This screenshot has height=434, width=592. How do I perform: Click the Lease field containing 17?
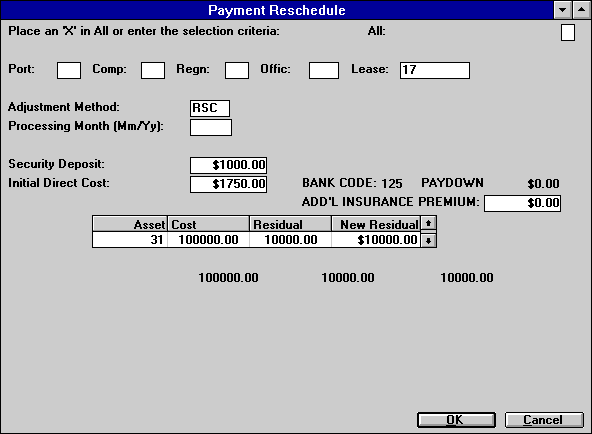(435, 71)
